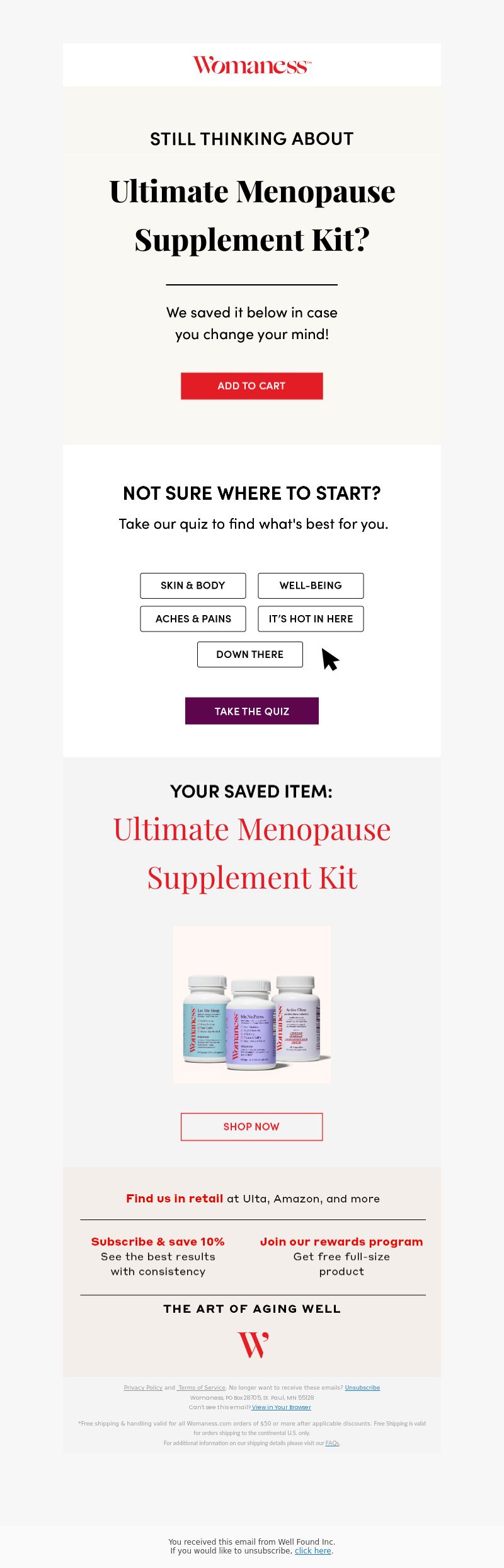Click the Womaness logo at top
The height and width of the screenshot is (1568, 504).
click(252, 66)
